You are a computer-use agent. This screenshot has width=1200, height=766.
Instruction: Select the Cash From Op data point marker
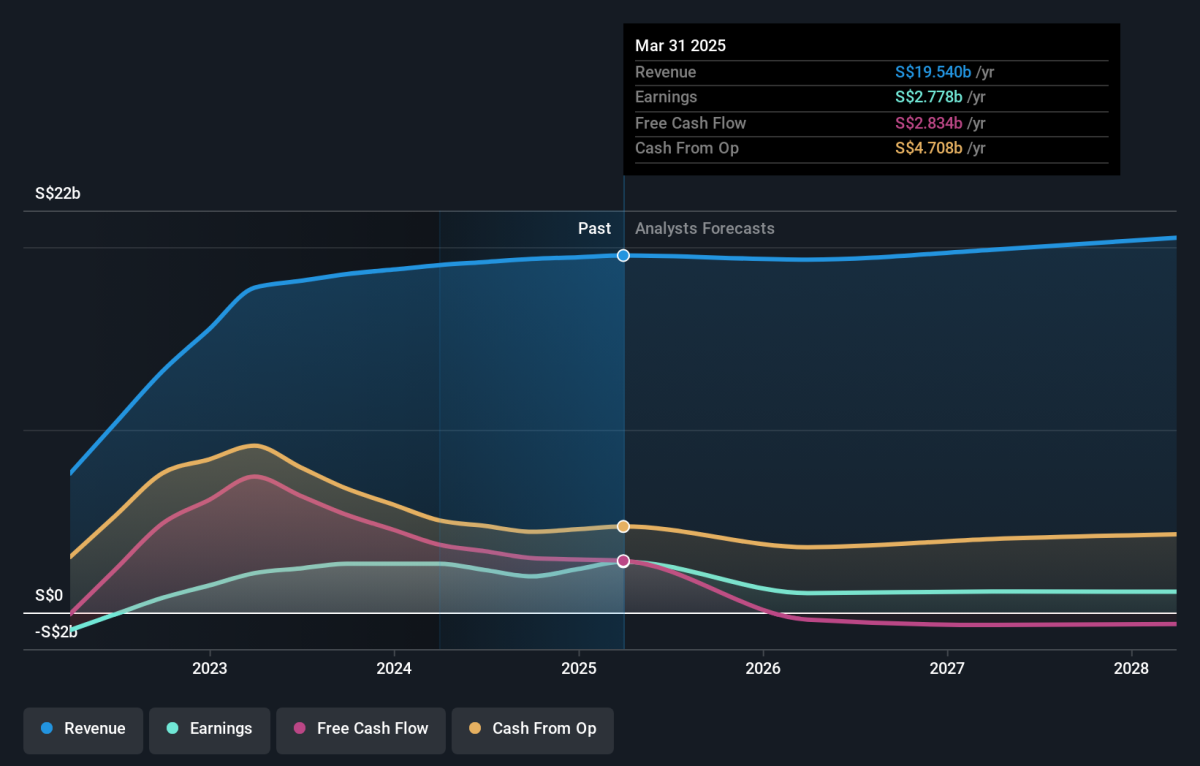[x=623, y=526]
